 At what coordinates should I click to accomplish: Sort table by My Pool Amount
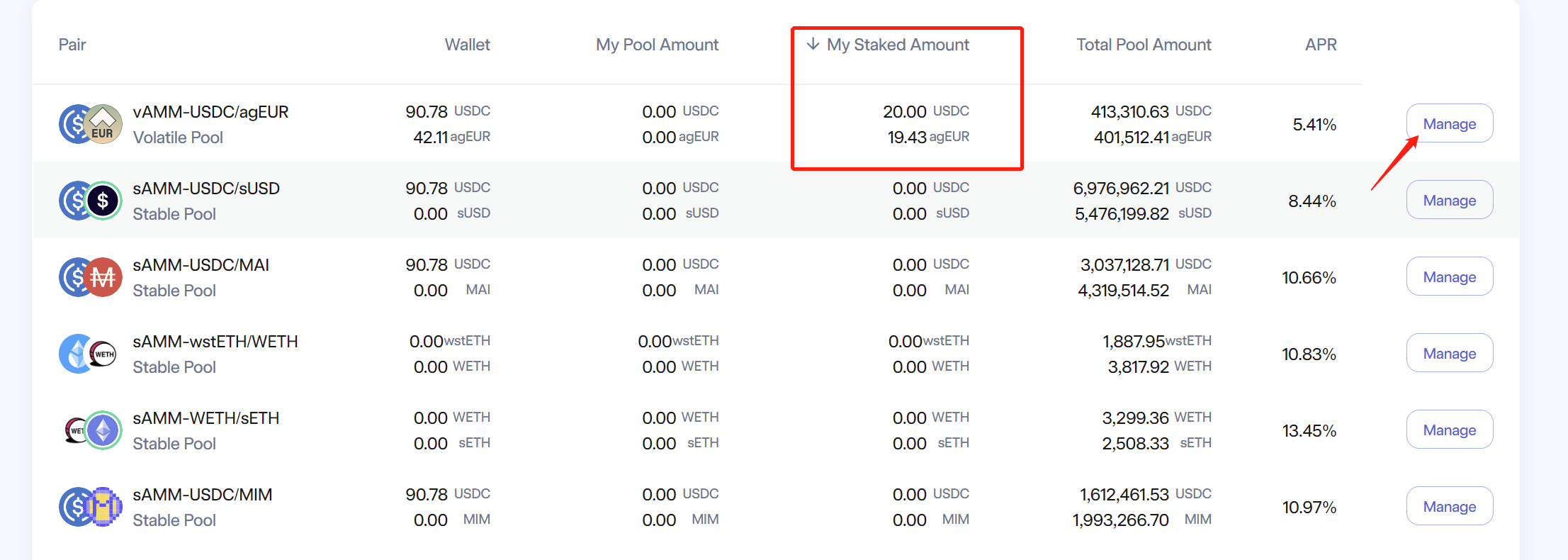coord(657,45)
